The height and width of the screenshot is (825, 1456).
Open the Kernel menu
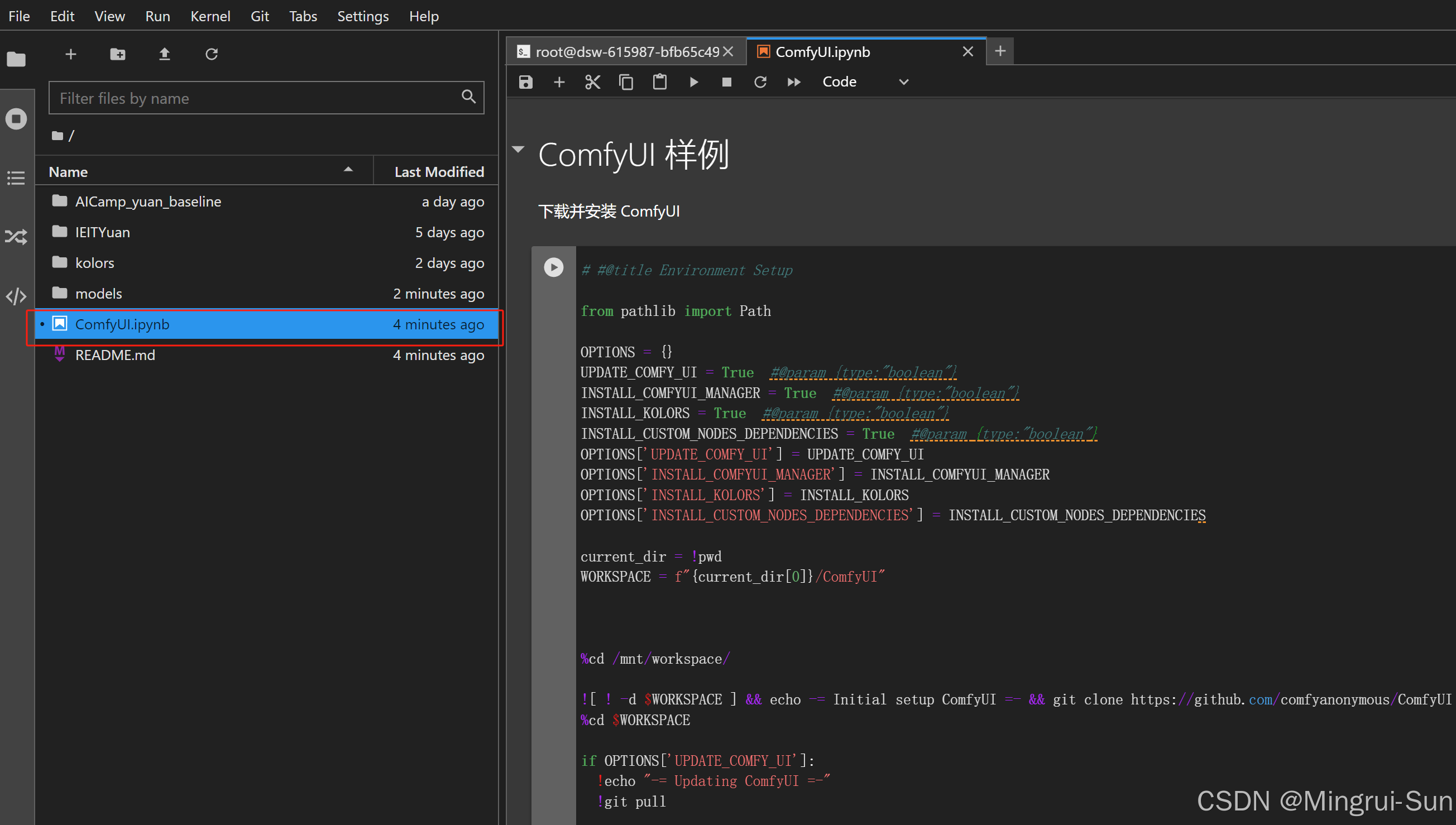pos(209,16)
